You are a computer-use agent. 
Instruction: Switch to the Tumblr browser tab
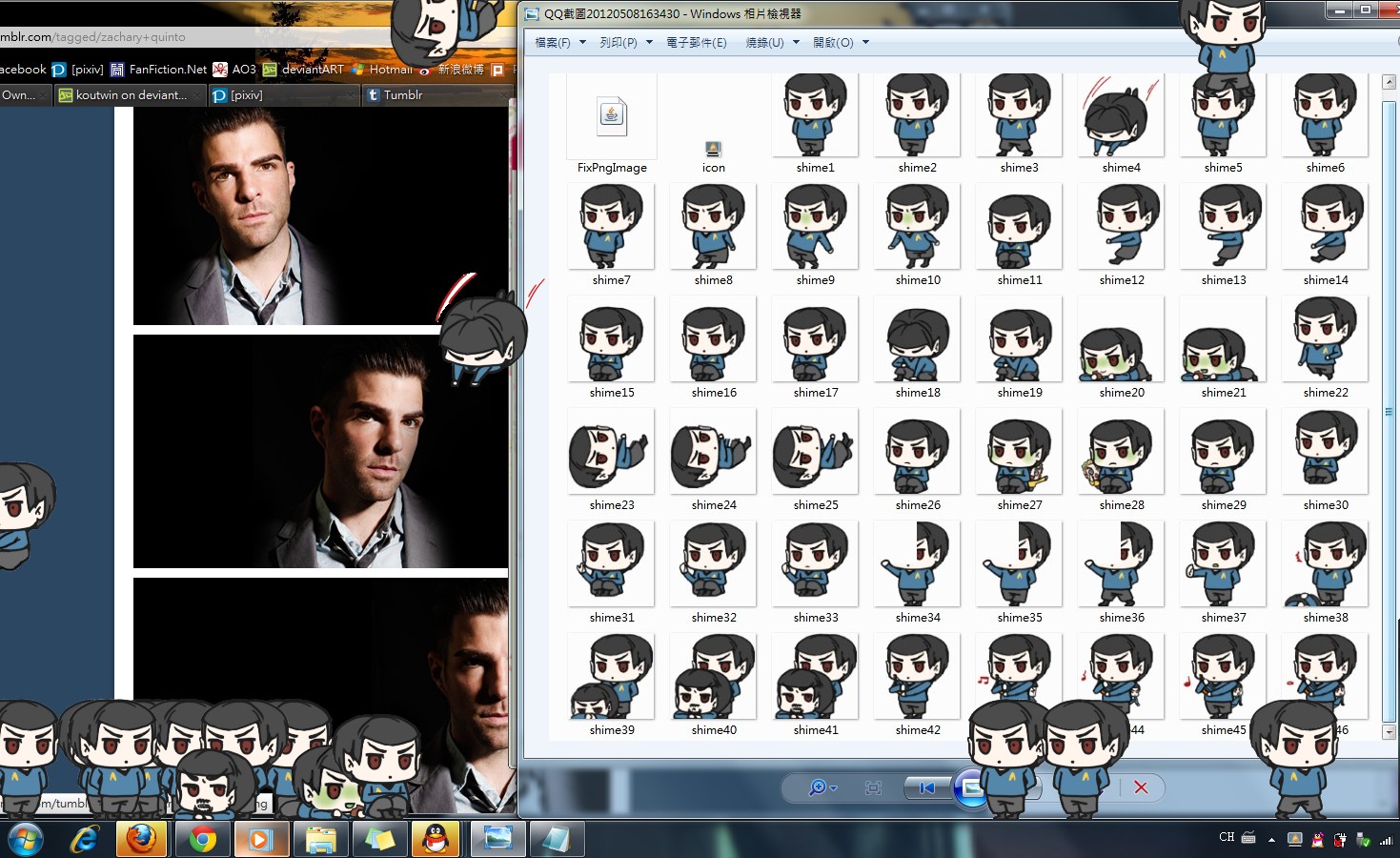click(438, 95)
